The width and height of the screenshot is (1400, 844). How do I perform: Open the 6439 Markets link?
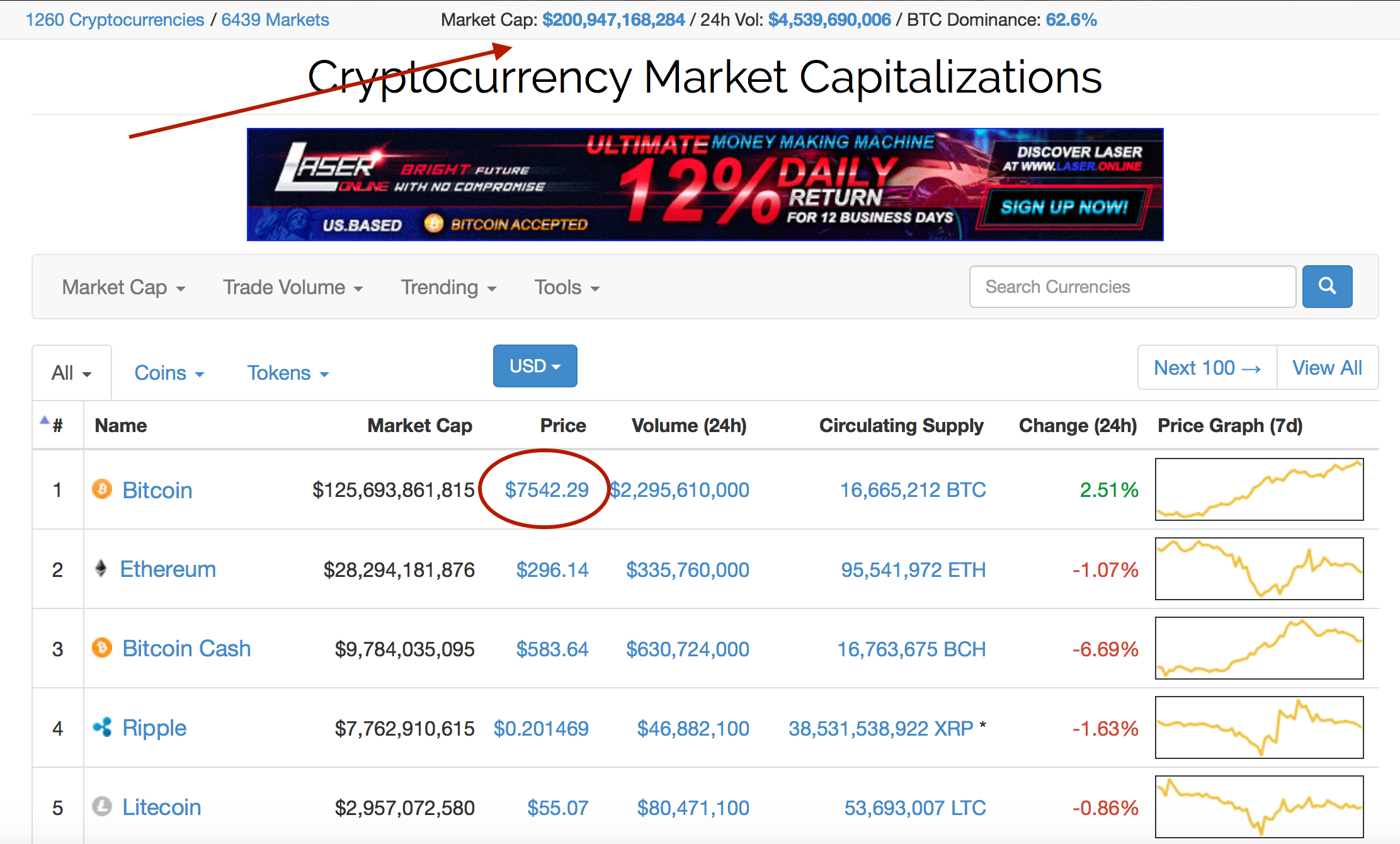(275, 20)
